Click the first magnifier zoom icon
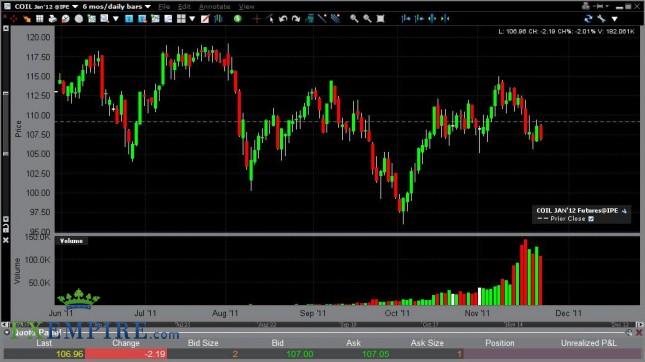645x362 pixels. 354,19
